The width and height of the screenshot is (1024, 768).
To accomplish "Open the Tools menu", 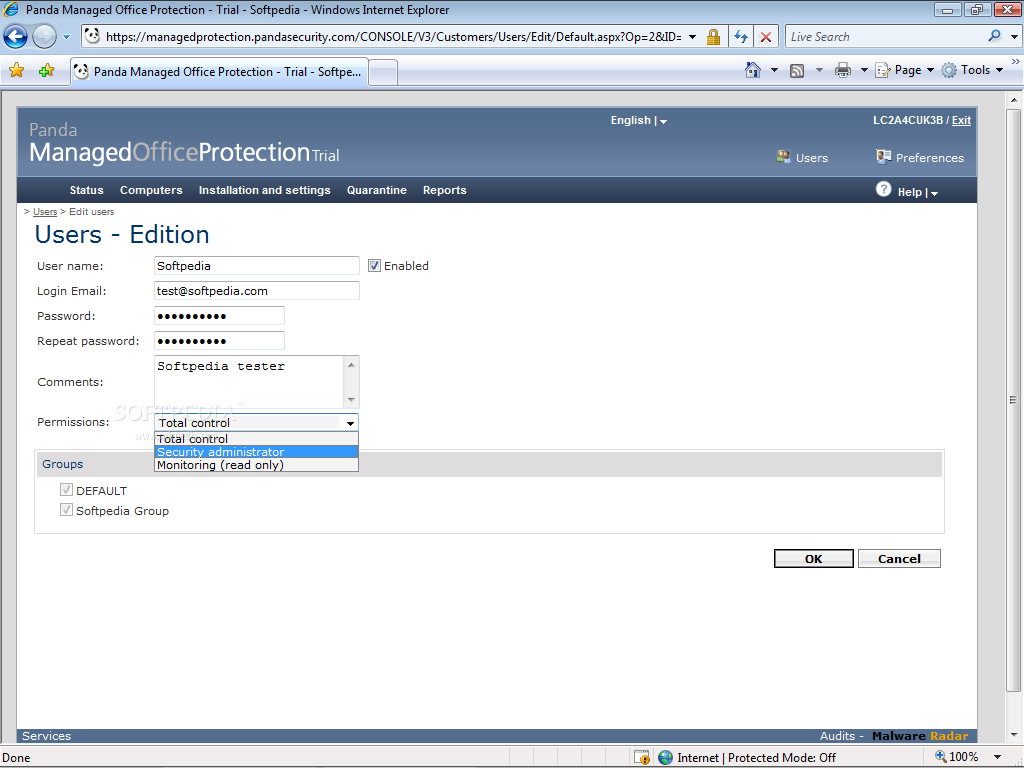I will point(972,70).
